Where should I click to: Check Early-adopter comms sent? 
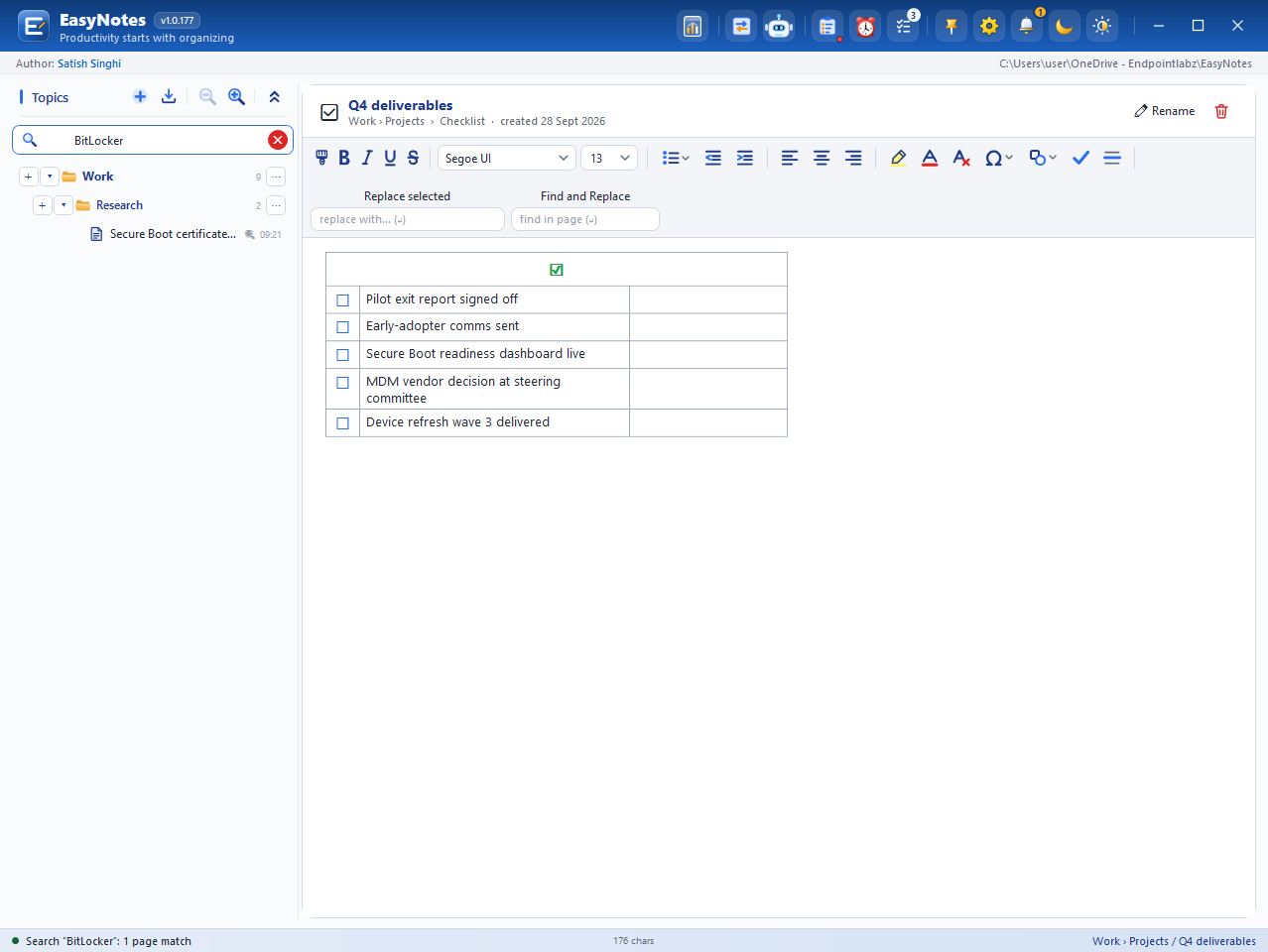click(x=343, y=327)
